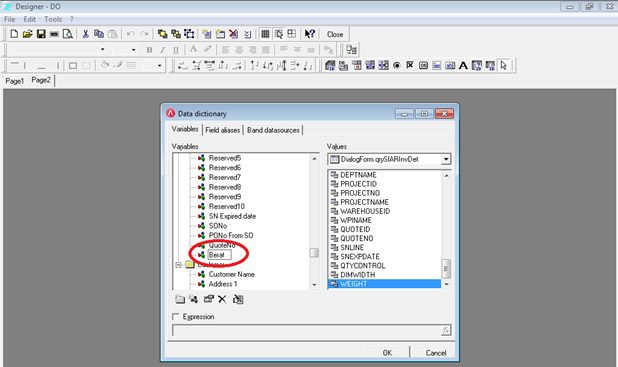This screenshot has width=618, height=367.
Task: Switch to the Band datasources tab
Action: pyautogui.click(x=273, y=130)
